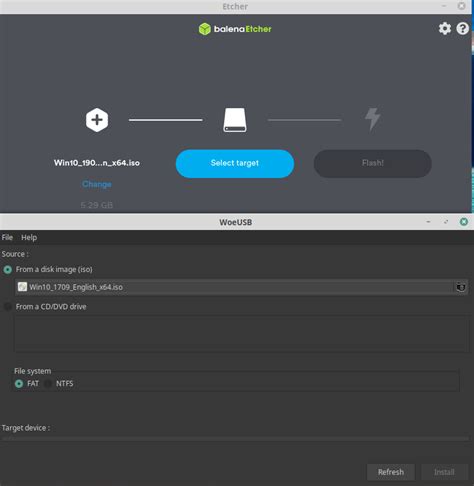474x486 pixels.
Task: Close the WoeUSB window
Action: tap(464, 222)
